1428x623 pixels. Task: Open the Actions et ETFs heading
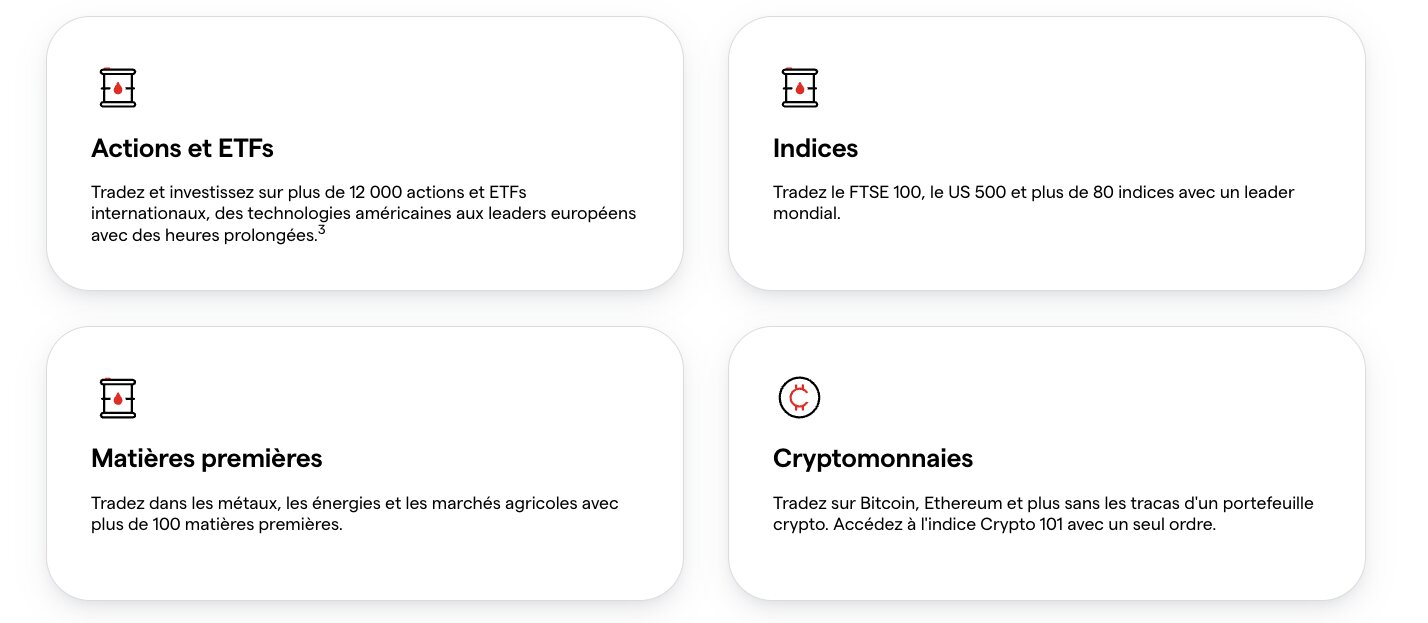click(x=182, y=149)
